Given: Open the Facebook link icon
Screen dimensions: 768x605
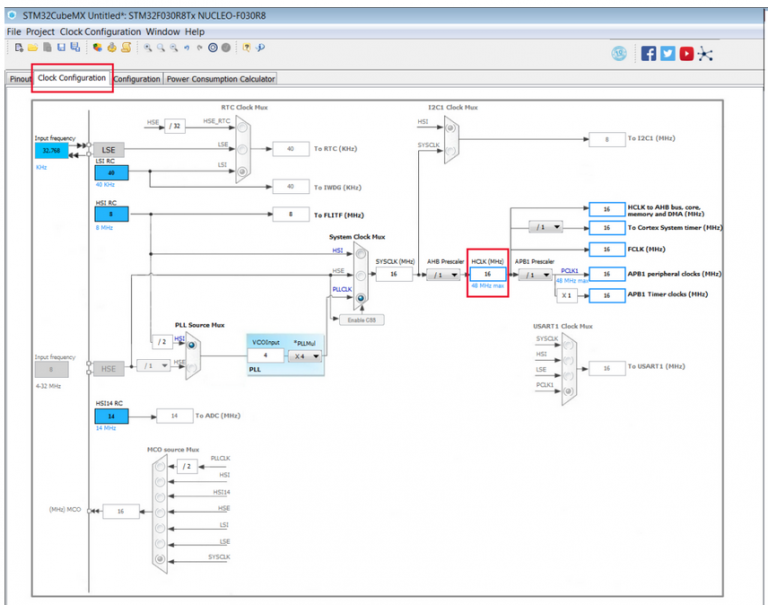Looking at the screenshot, I should pos(648,53).
